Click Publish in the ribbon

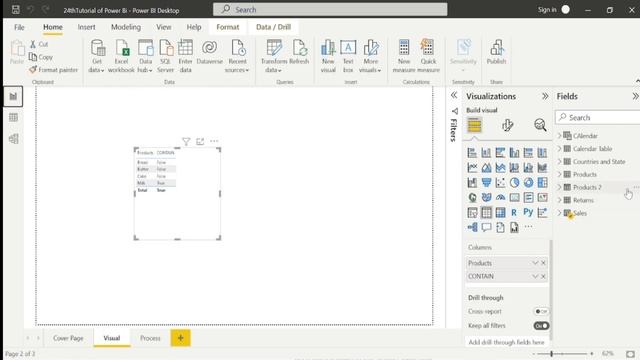coord(496,53)
